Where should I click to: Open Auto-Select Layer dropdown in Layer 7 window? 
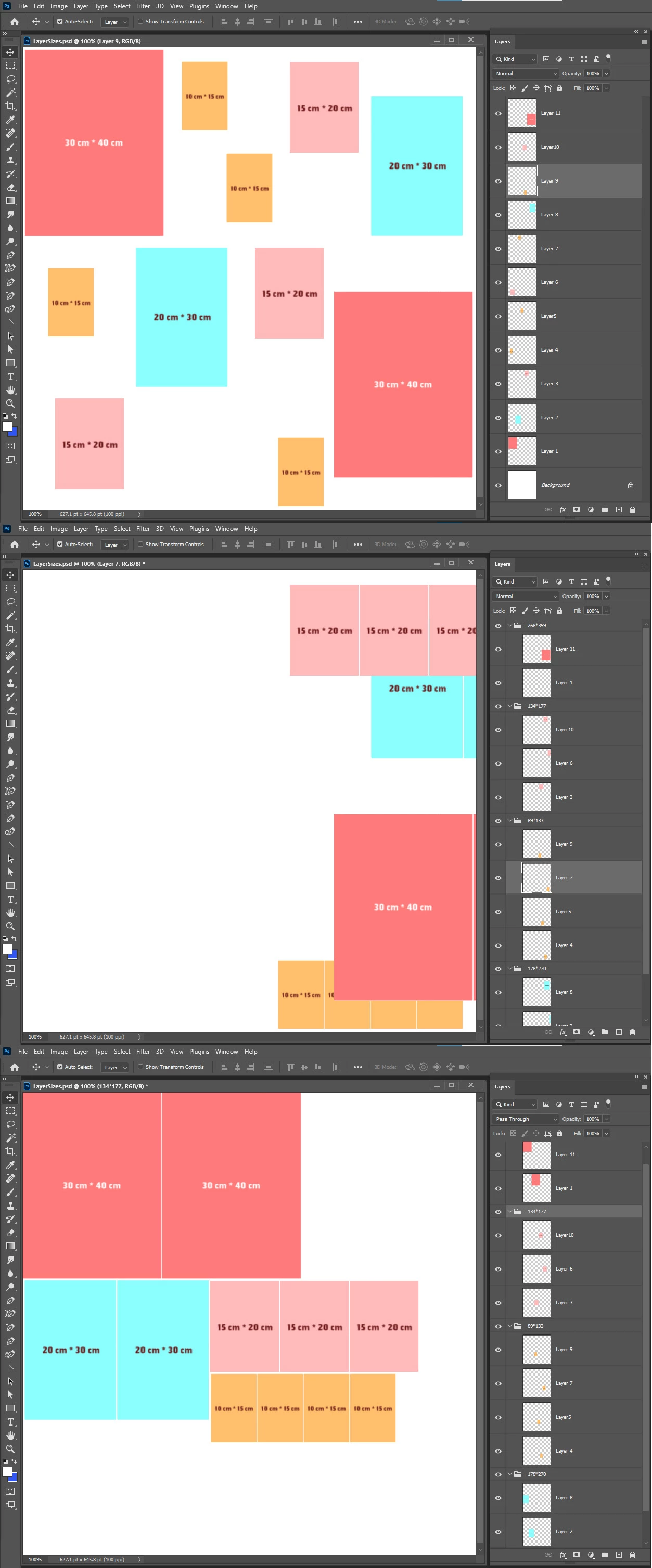click(114, 545)
